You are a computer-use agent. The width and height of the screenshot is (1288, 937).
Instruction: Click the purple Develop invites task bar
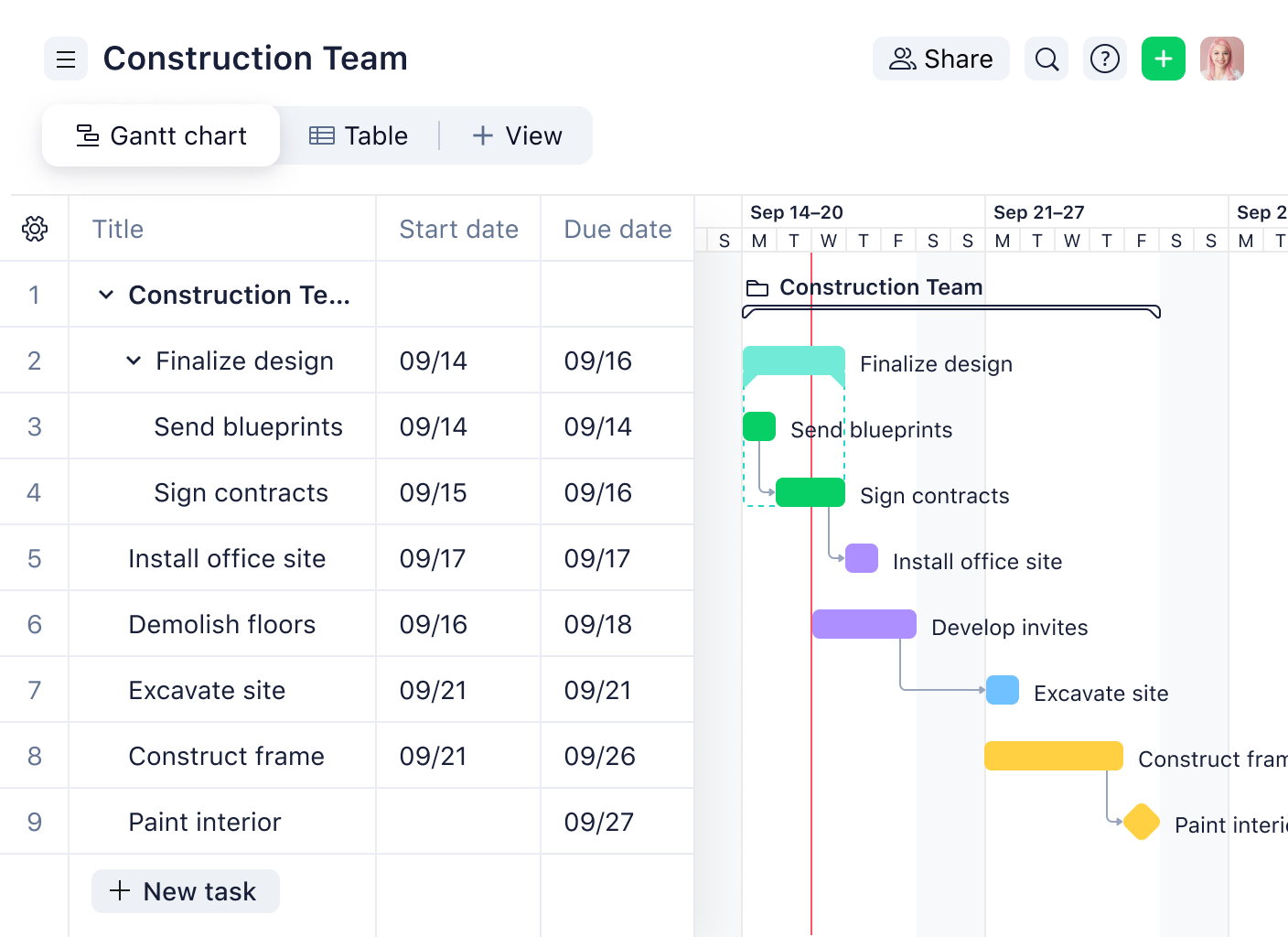(x=864, y=624)
